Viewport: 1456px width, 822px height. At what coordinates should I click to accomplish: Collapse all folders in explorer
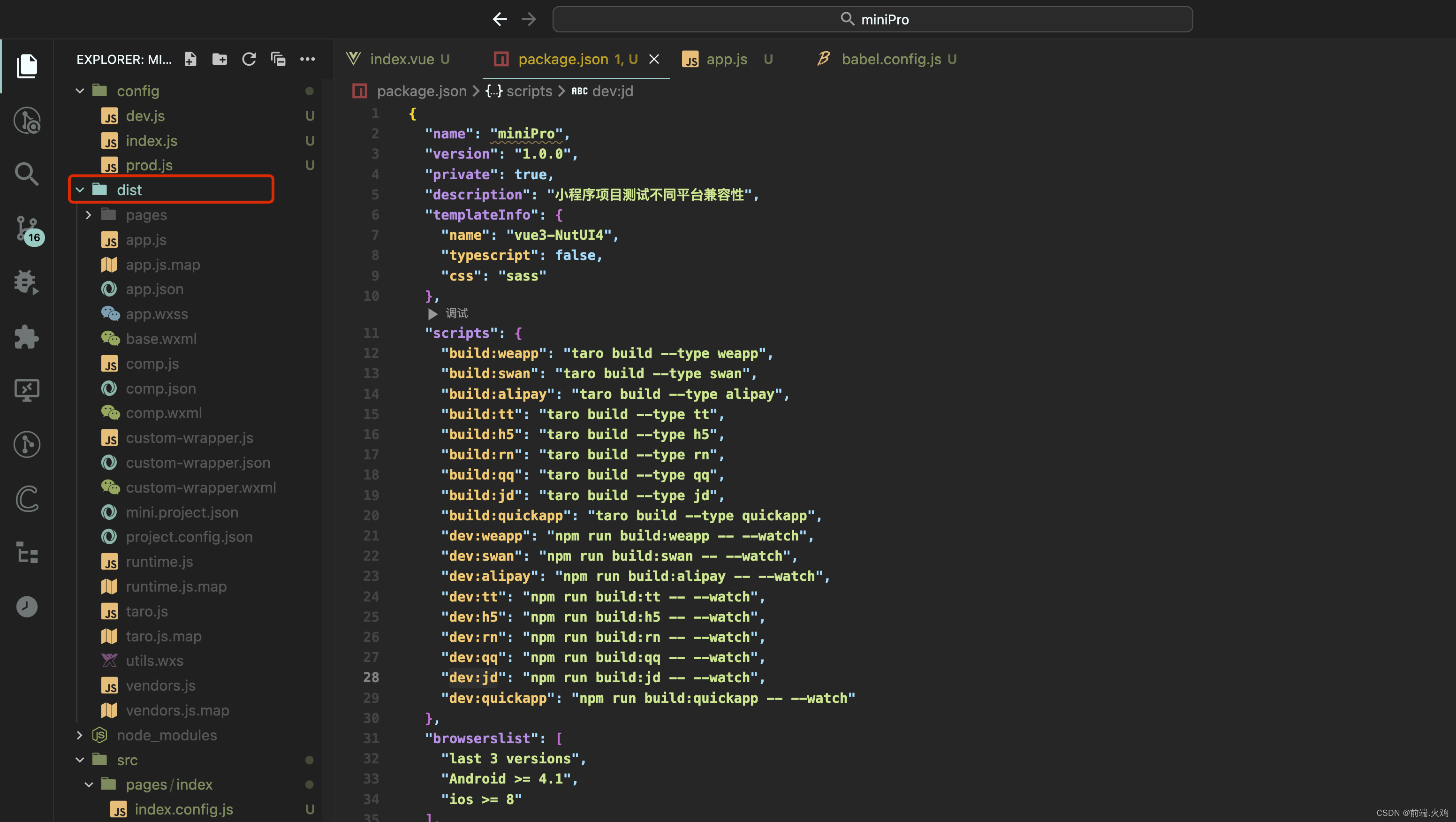click(278, 59)
